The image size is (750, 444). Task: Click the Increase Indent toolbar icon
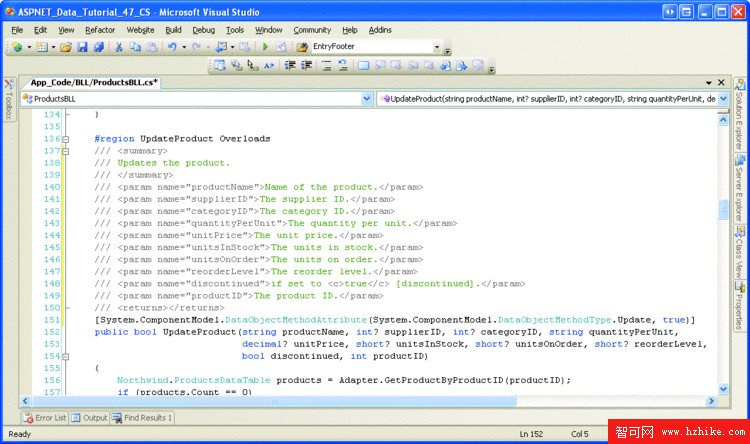[x=308, y=66]
